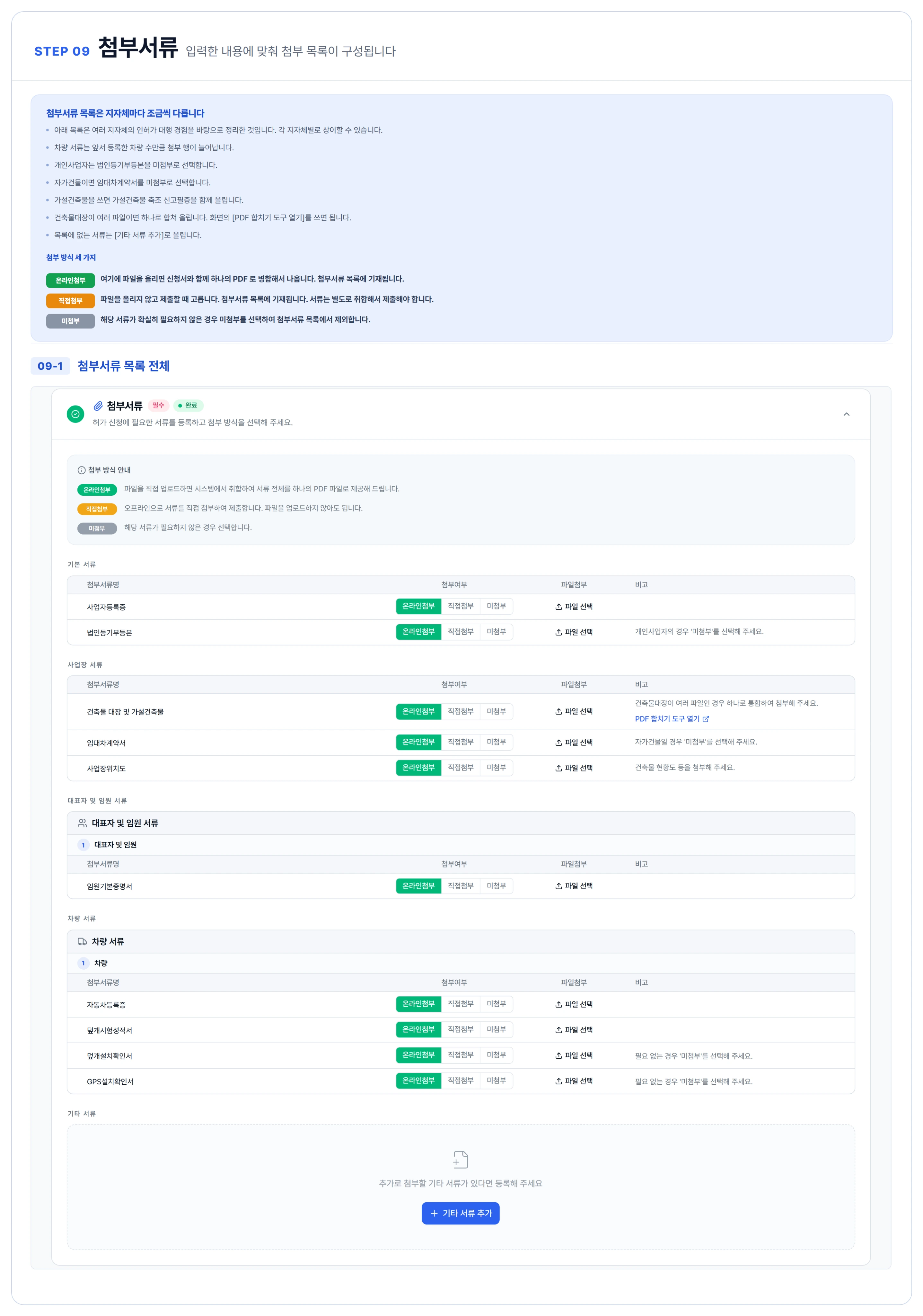
Task: Click upload icon in 자동차등록증 row
Action: 558,1005
